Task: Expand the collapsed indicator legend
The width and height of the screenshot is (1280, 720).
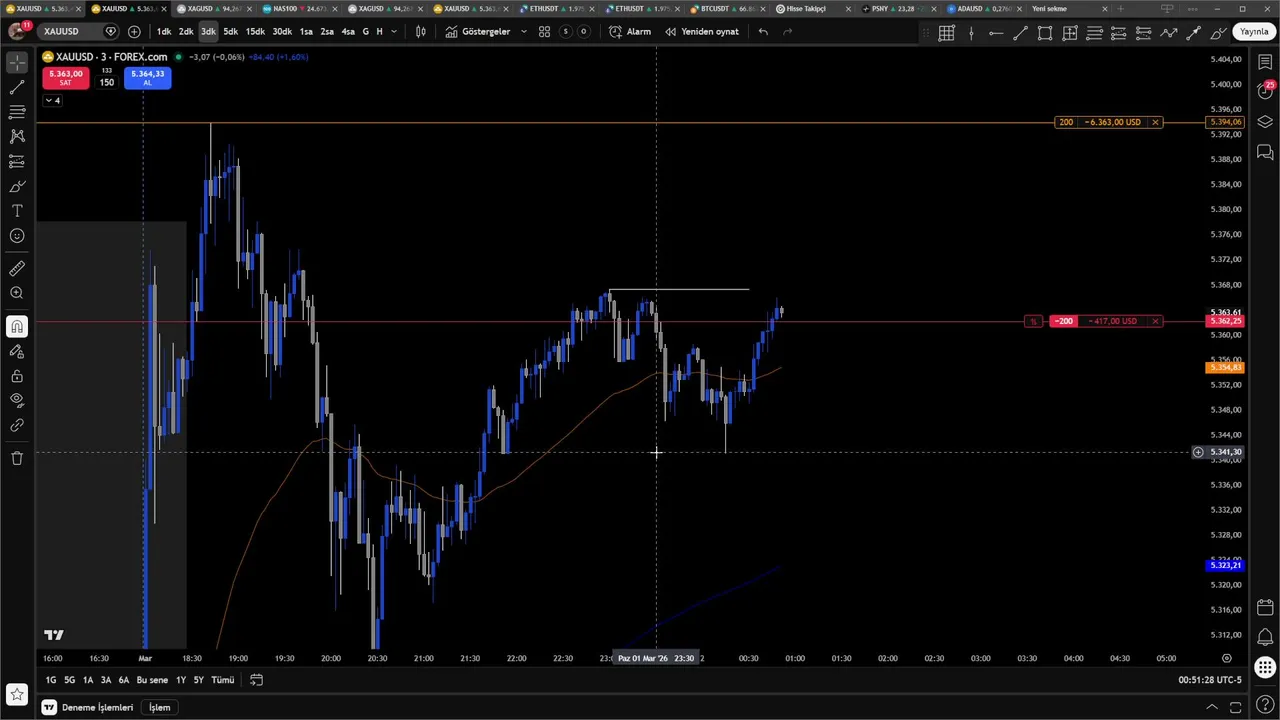Action: point(52,100)
